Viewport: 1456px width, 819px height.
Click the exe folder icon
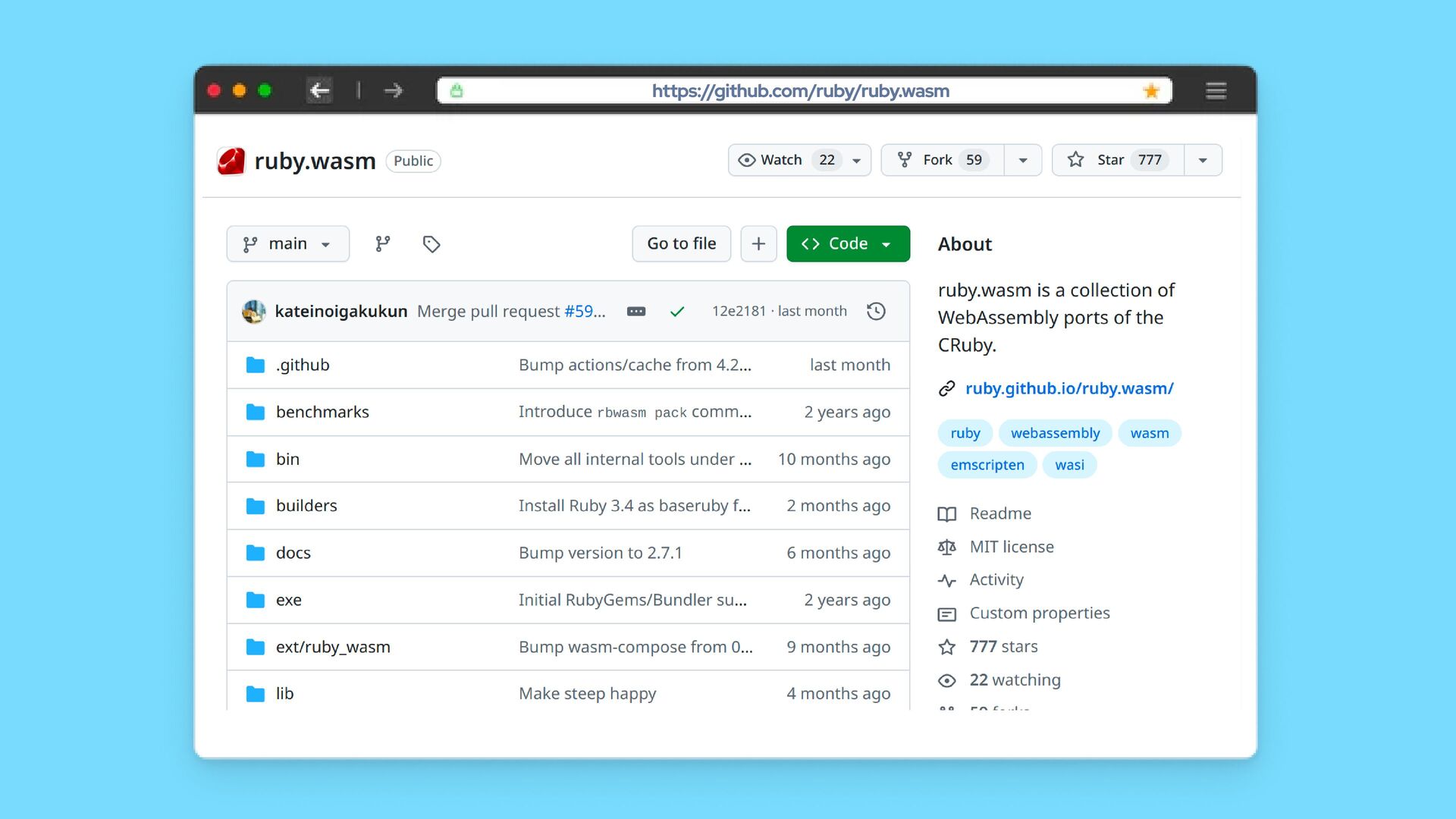(x=256, y=600)
